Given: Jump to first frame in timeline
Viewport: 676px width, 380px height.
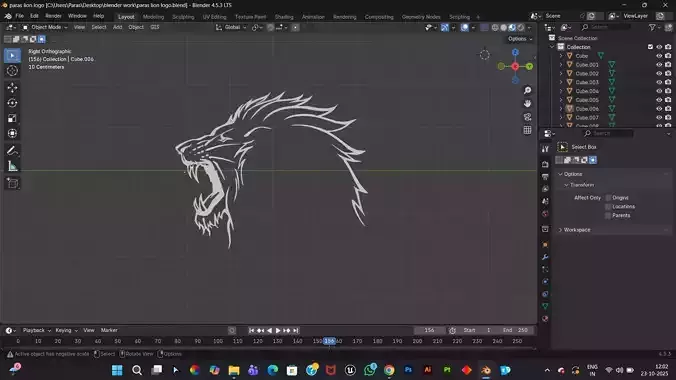Looking at the screenshot, I should pyautogui.click(x=251, y=330).
